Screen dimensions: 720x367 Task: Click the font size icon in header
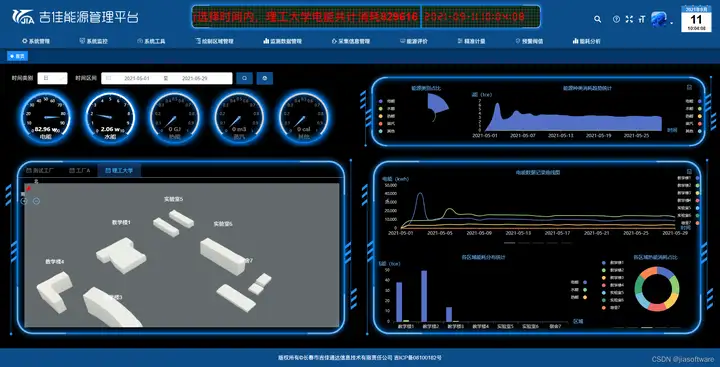pyautogui.click(x=641, y=19)
